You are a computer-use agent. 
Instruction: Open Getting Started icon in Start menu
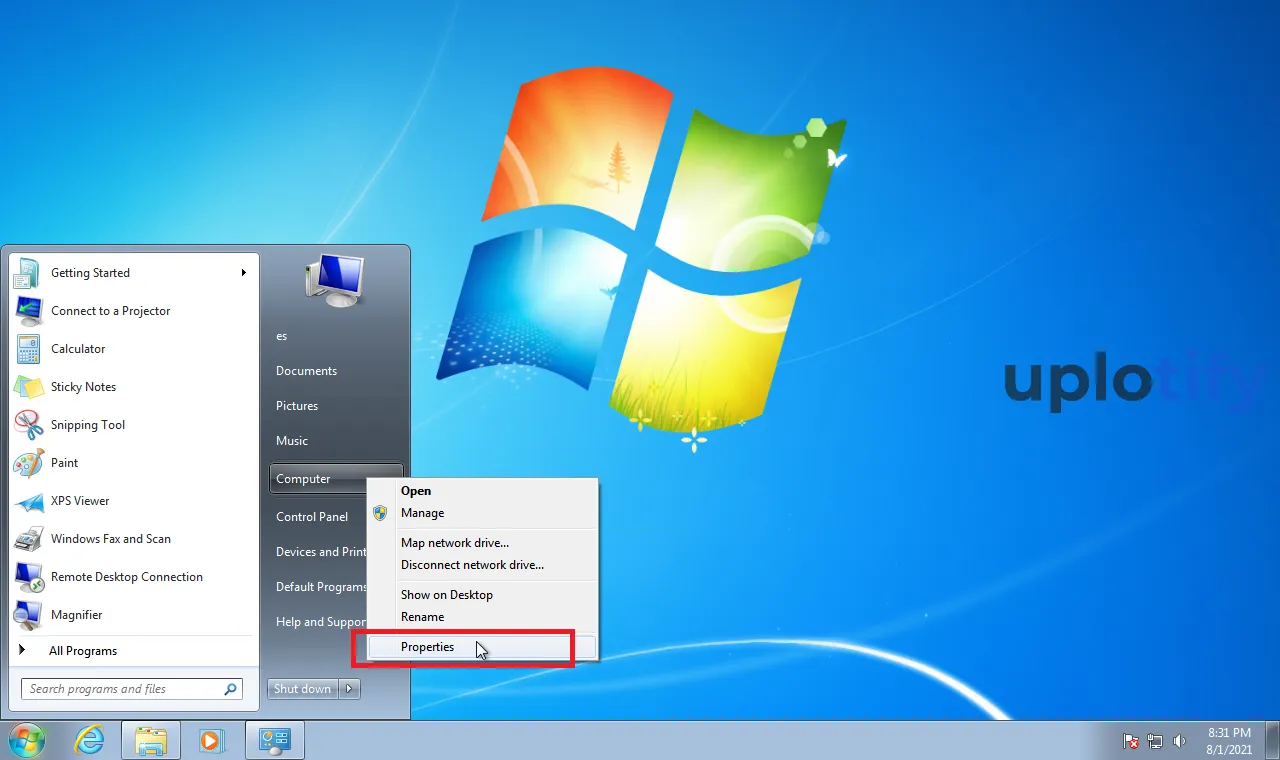tap(28, 273)
